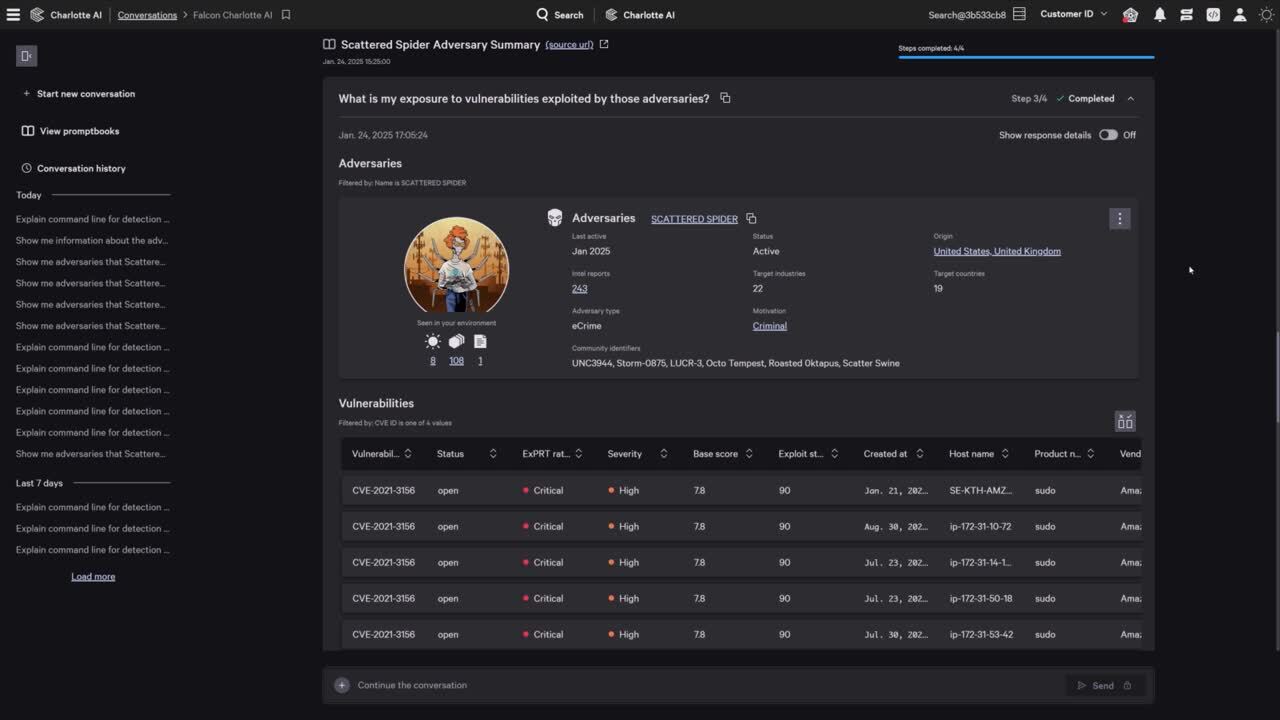
Task: Open the 243 intel reports link
Action: 580,288
